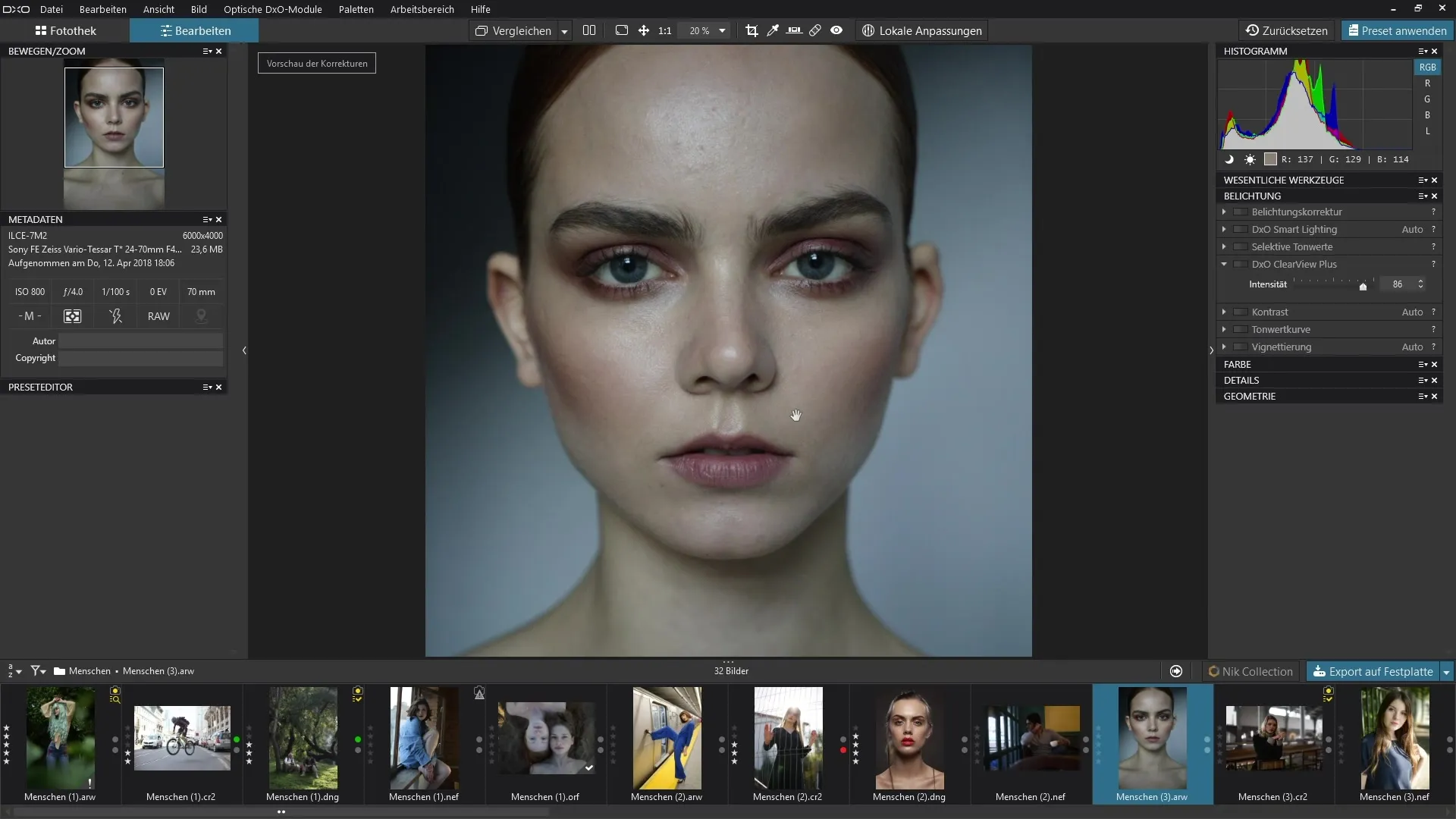Open Vergleichen dropdown arrow
The height and width of the screenshot is (819, 1456).
coord(564,31)
